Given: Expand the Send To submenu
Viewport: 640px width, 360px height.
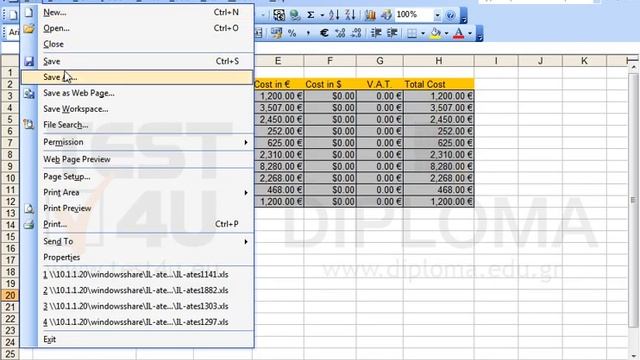Looking at the screenshot, I should coord(137,241).
